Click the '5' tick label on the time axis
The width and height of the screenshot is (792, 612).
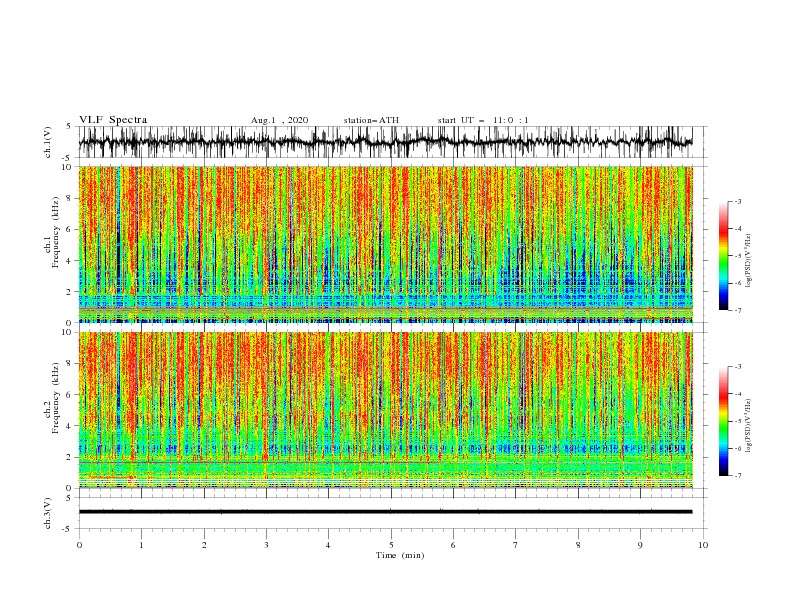pyautogui.click(x=391, y=545)
